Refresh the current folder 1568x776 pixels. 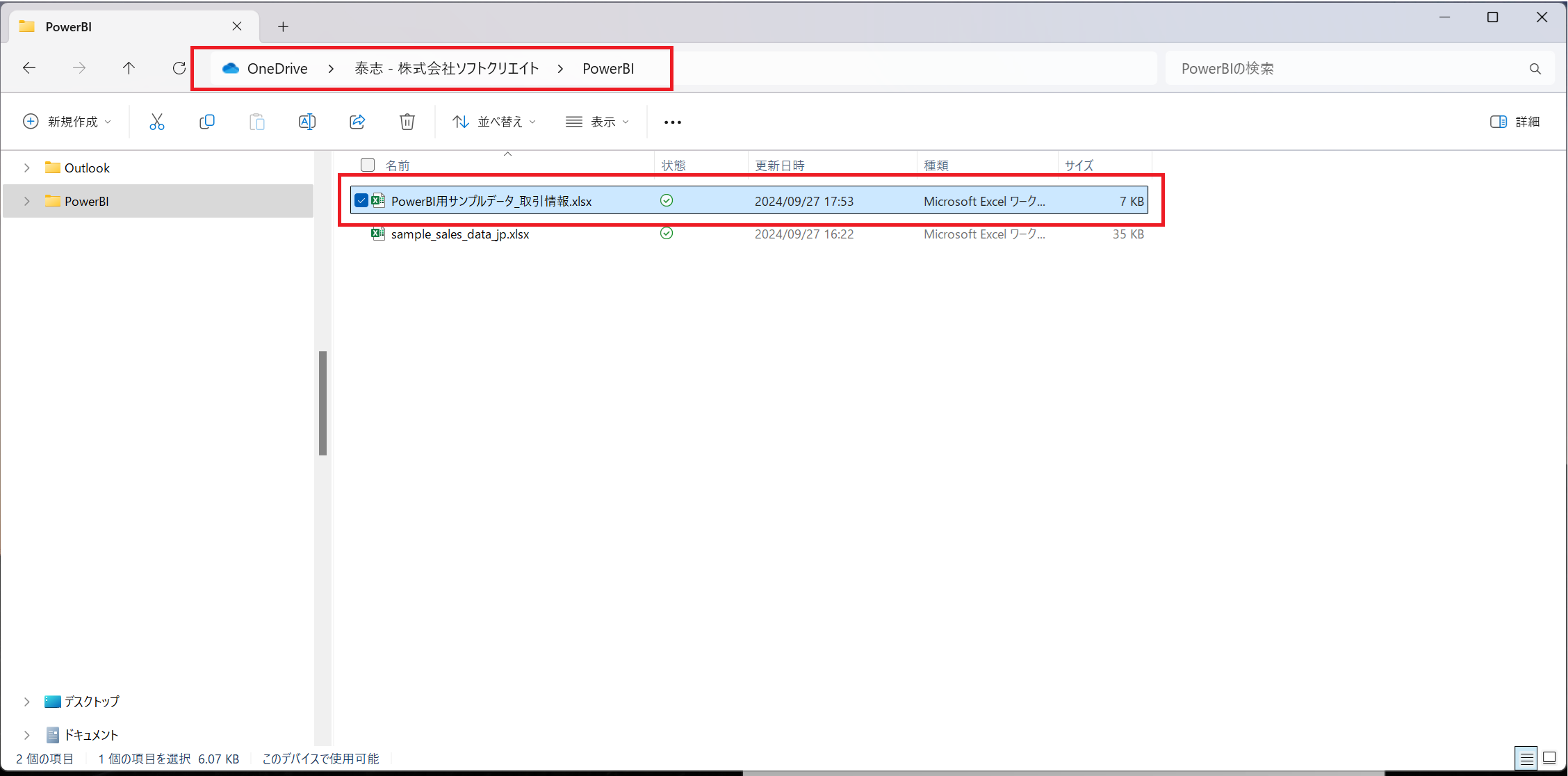(179, 68)
